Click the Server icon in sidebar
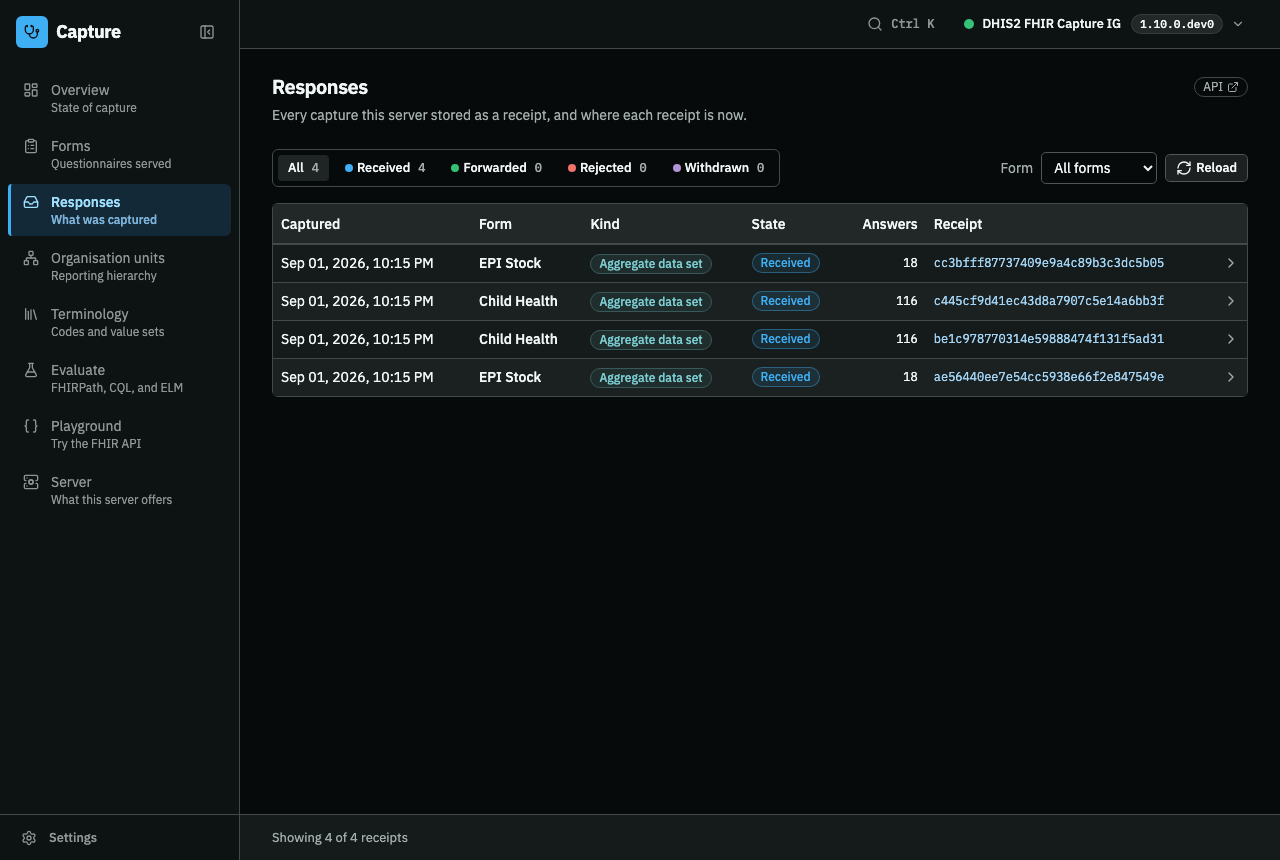This screenshot has width=1280, height=860. (31, 482)
